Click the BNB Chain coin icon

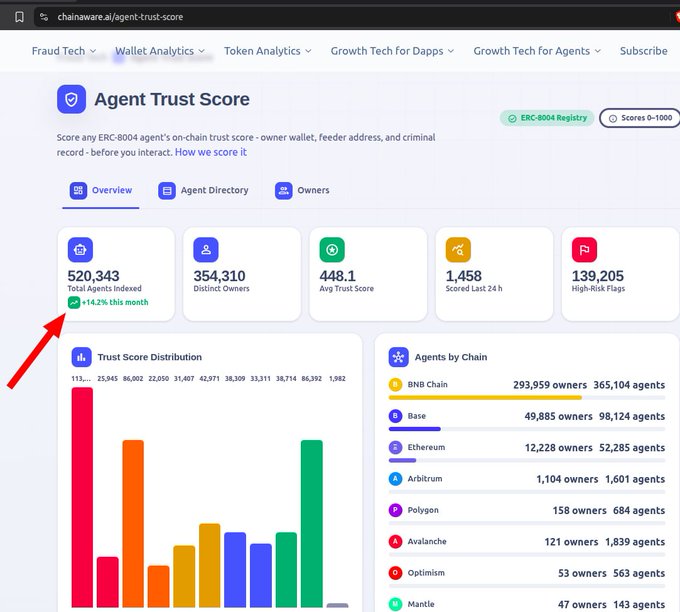point(395,385)
